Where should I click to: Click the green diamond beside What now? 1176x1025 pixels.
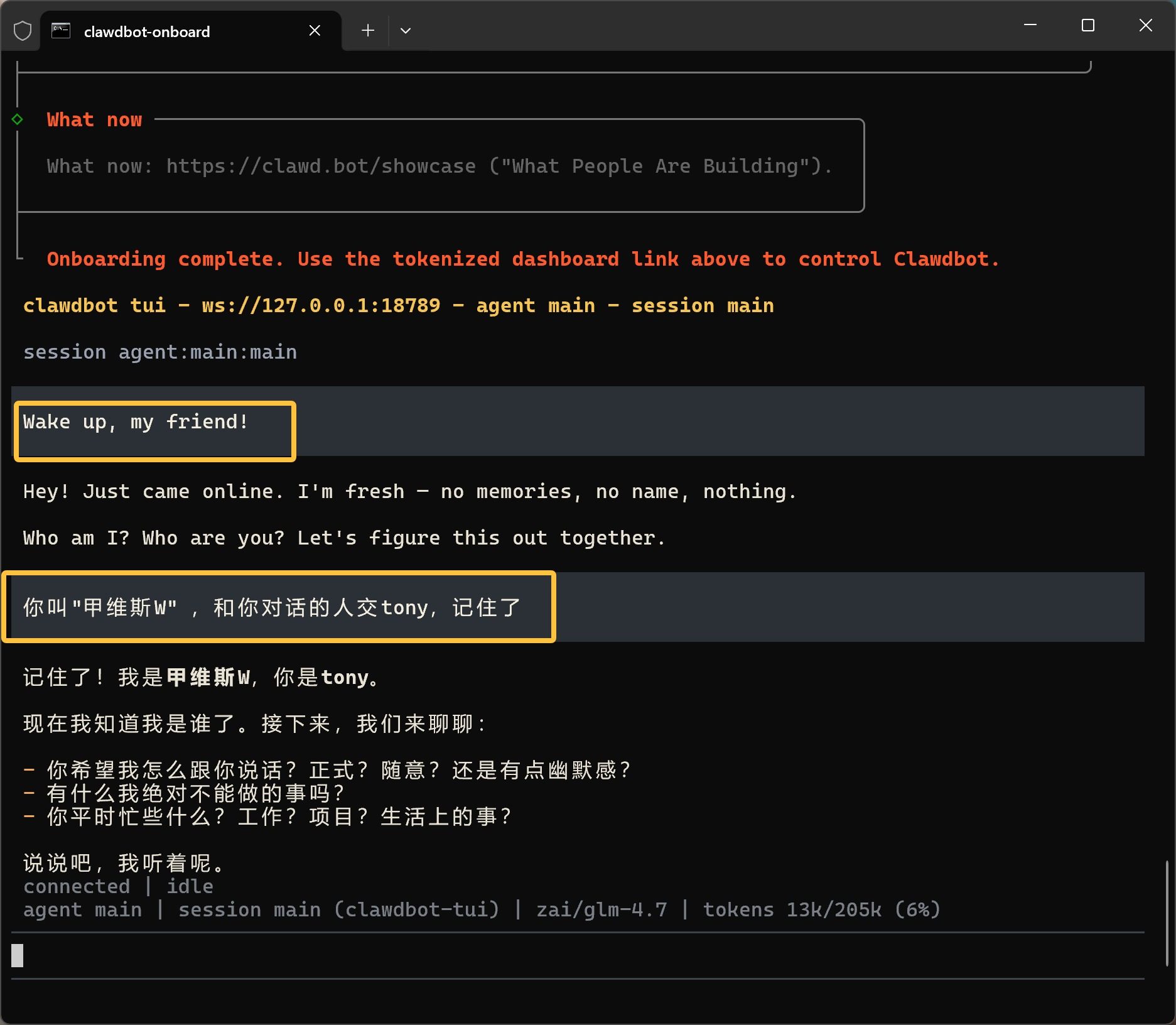(x=18, y=119)
